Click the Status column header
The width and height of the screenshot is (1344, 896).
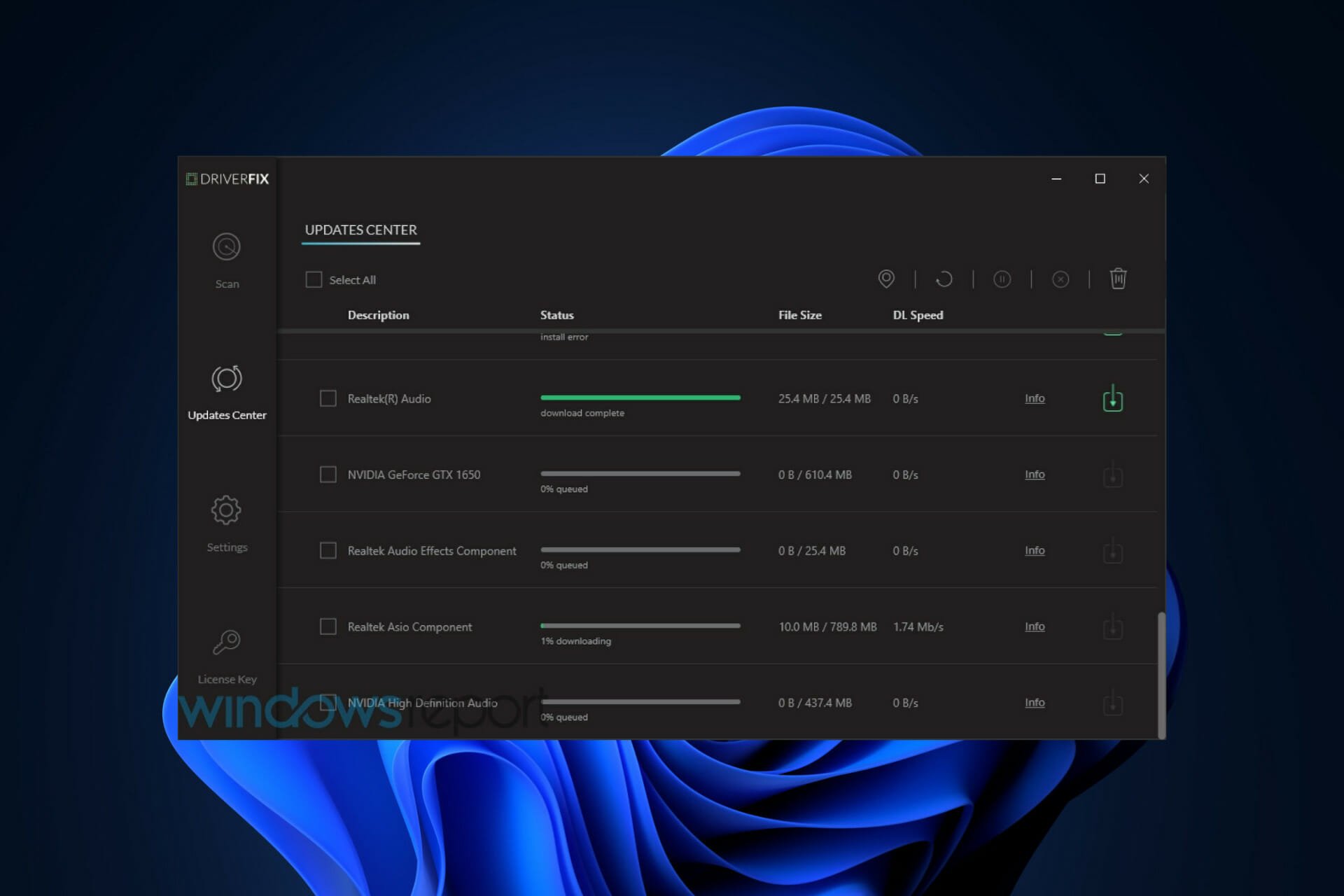[x=556, y=316]
